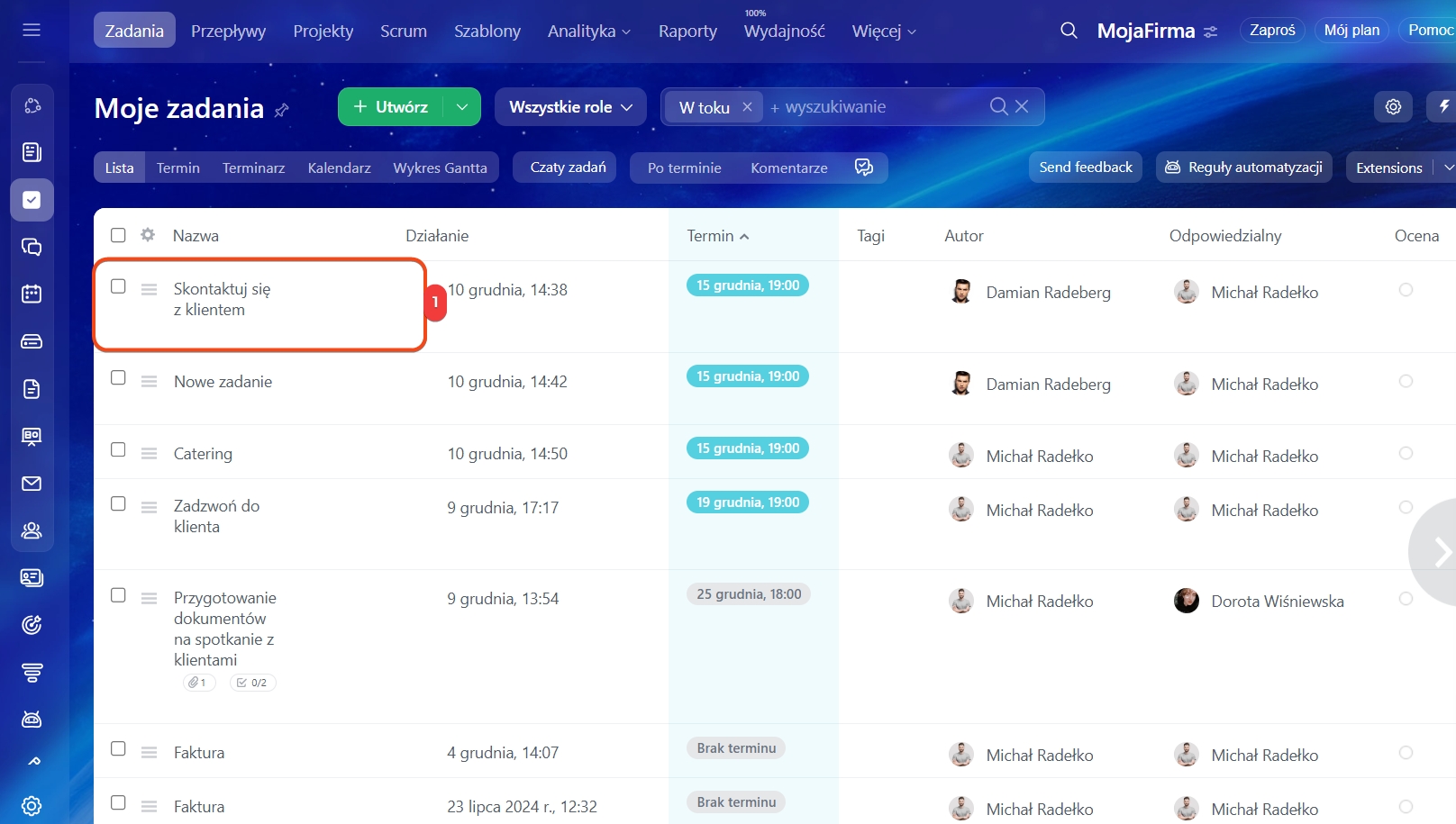Open sidebar settings gear at bottom left

coord(32,805)
